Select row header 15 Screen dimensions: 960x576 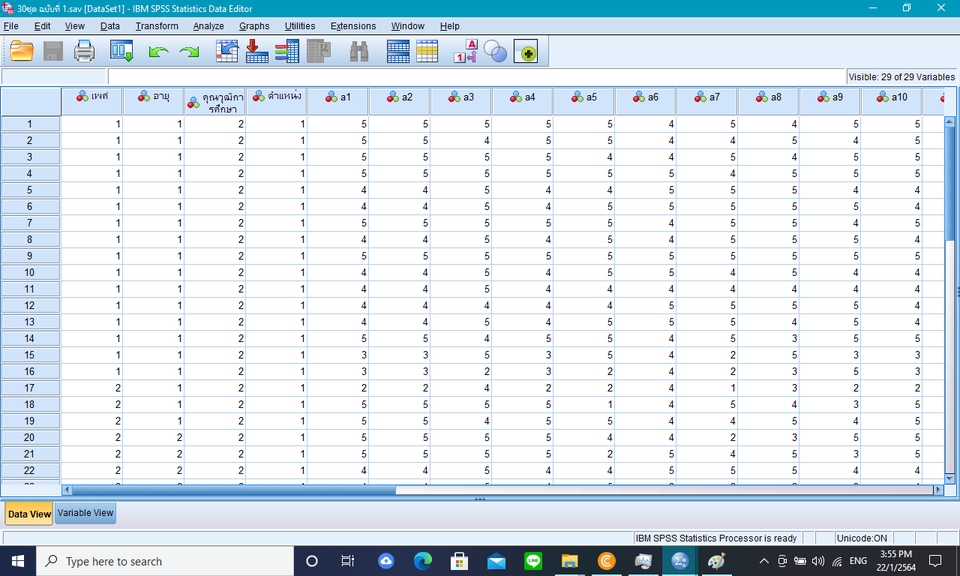pos(30,355)
